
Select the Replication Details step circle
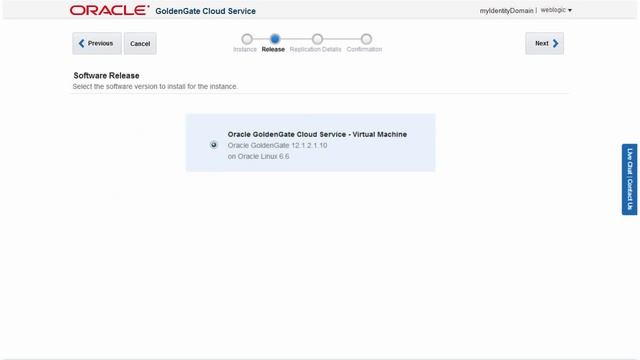point(317,39)
